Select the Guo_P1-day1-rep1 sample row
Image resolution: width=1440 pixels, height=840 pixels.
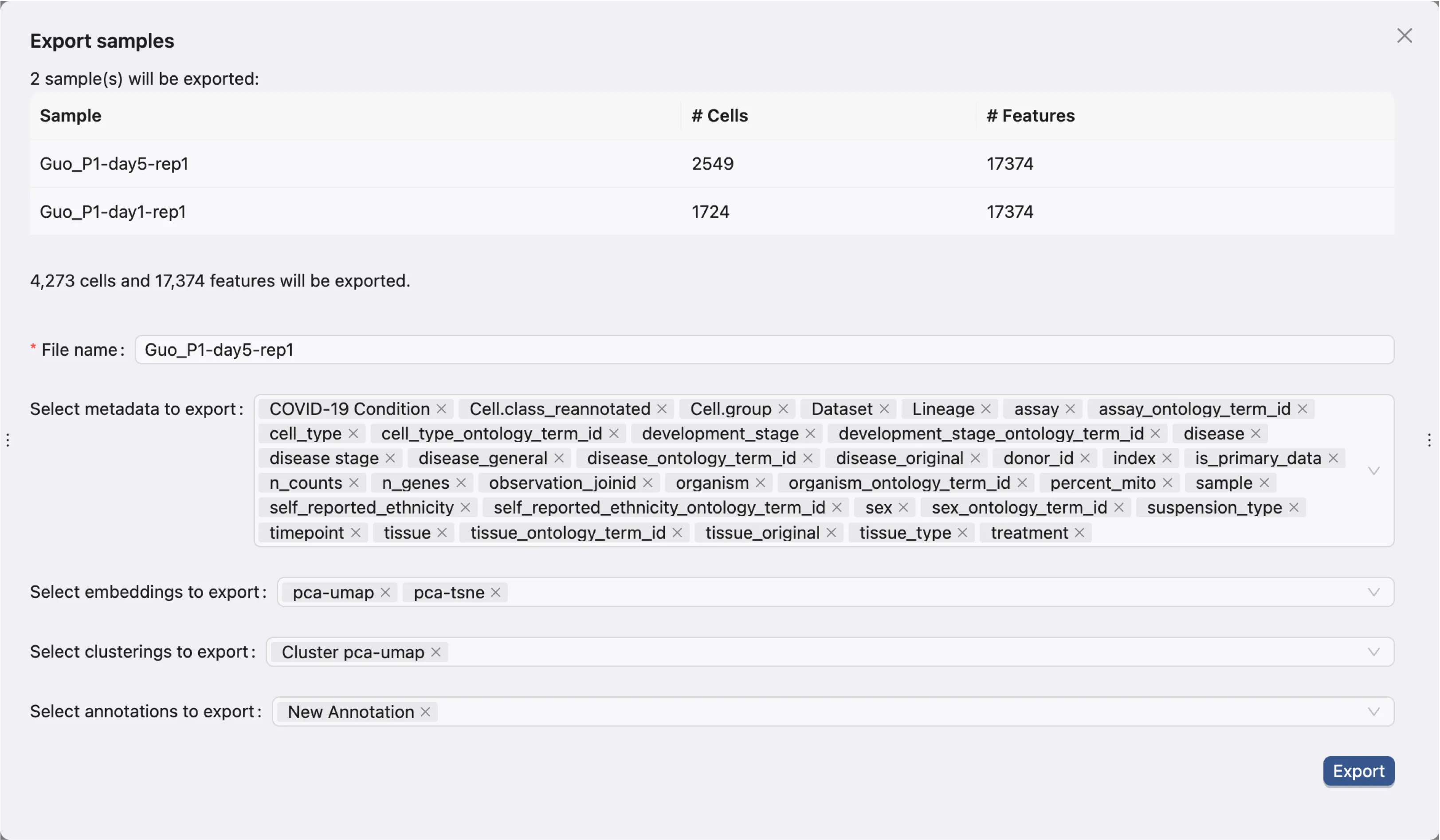pos(712,212)
